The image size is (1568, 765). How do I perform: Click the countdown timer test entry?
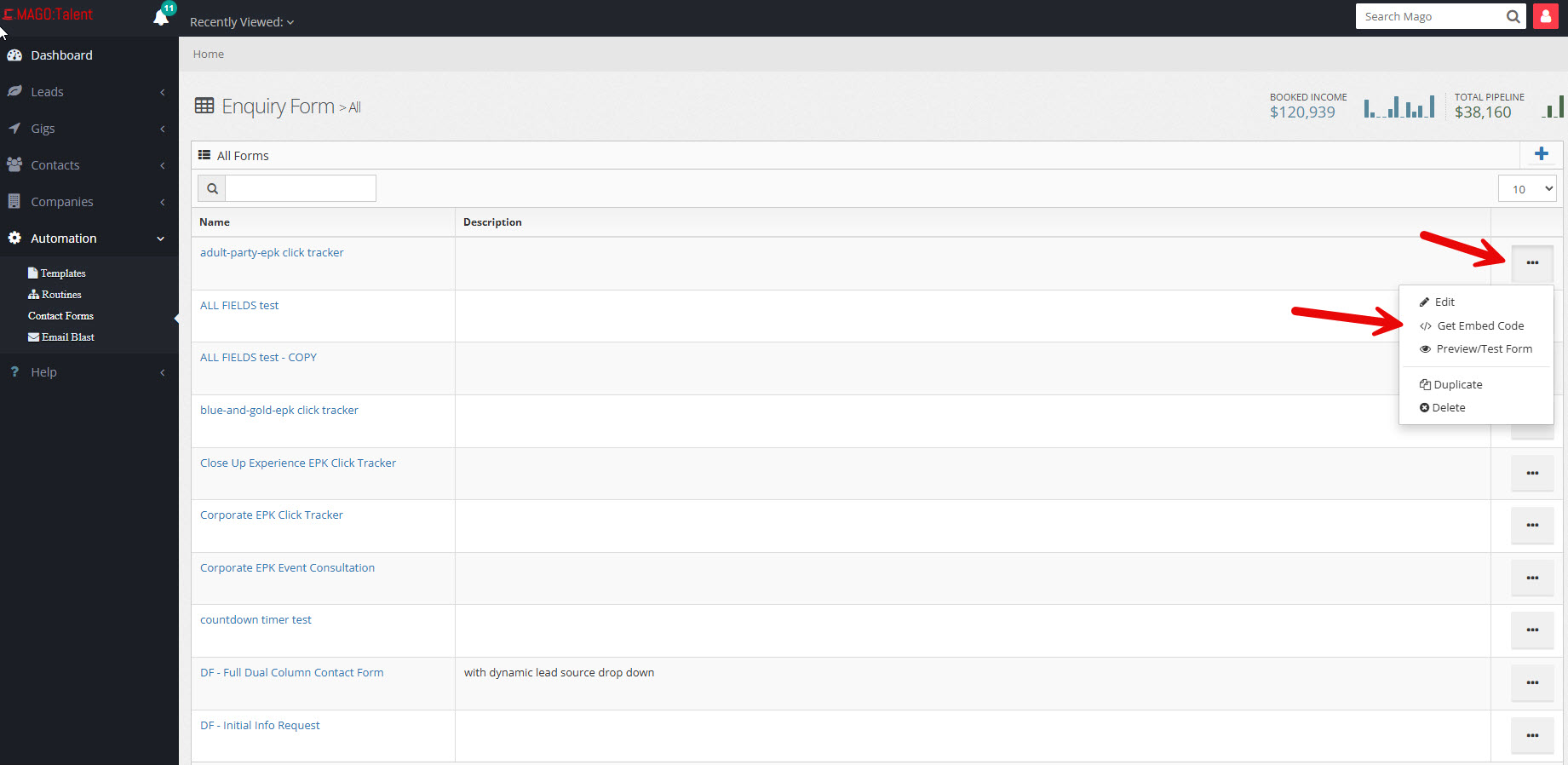256,619
